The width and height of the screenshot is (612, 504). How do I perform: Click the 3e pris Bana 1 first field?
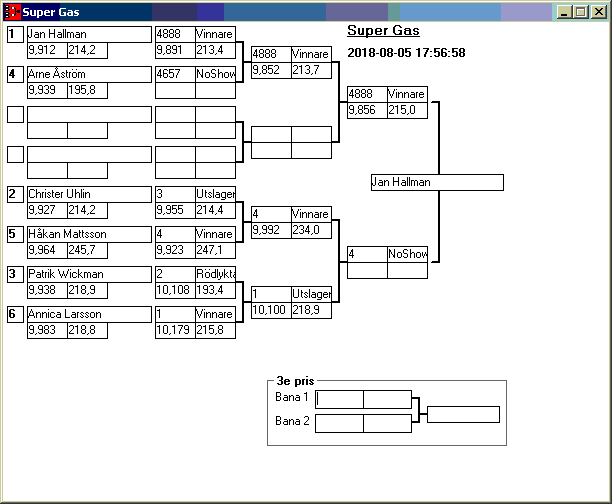340,400
